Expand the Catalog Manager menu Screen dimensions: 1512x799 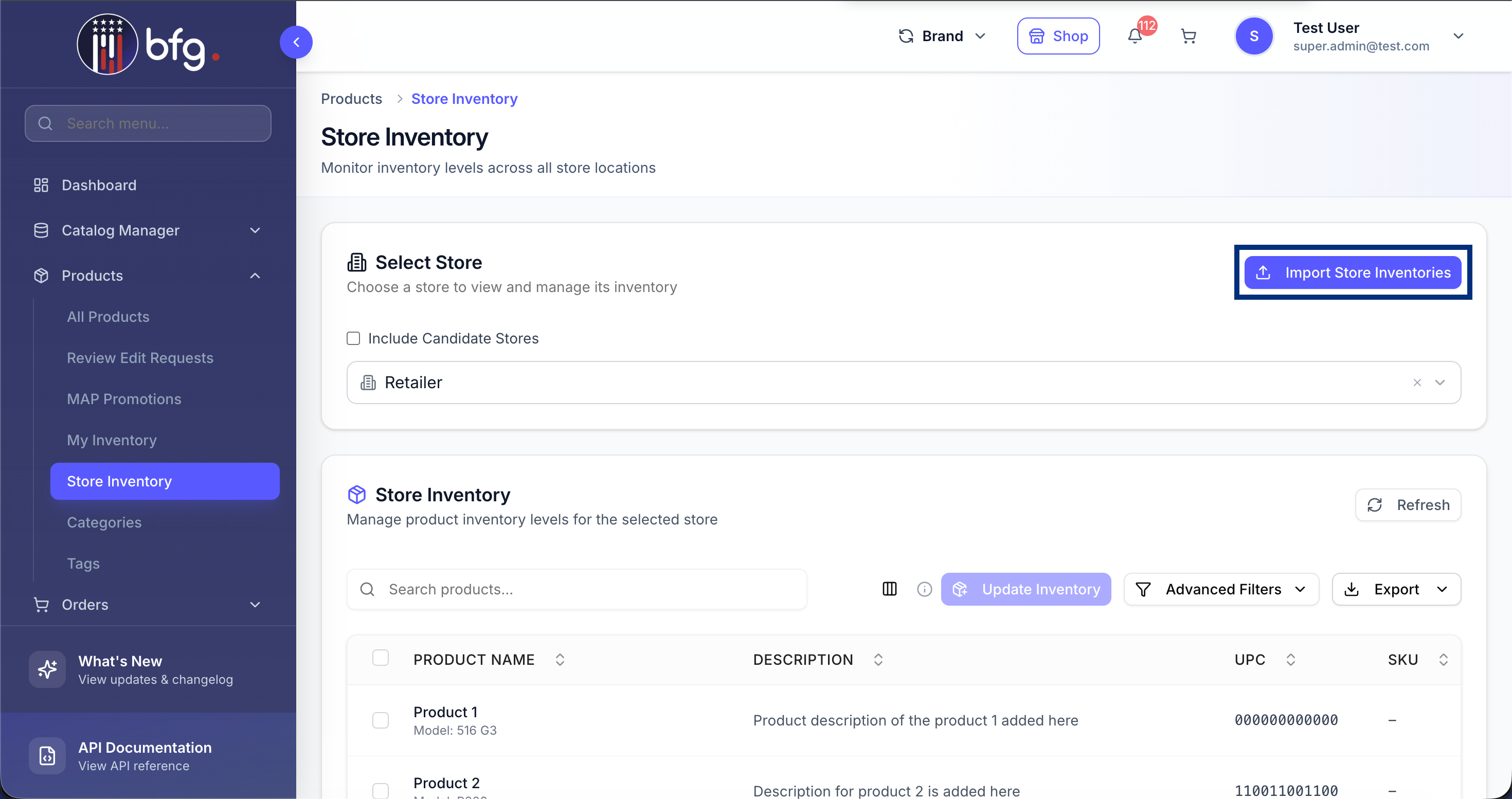147,230
